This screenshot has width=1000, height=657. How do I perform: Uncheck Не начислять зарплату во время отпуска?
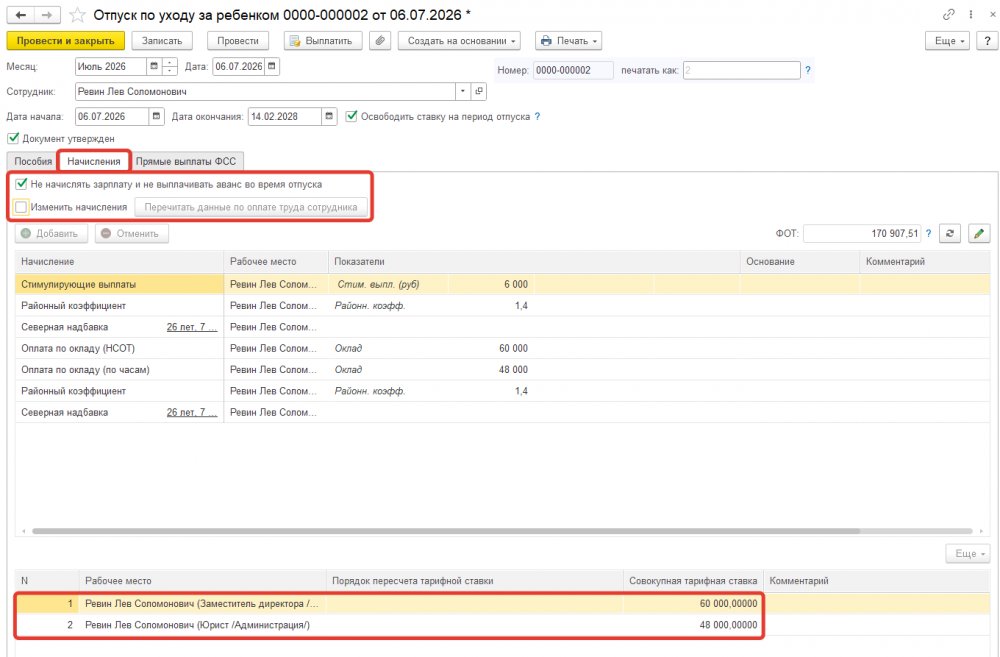pyautogui.click(x=21, y=184)
